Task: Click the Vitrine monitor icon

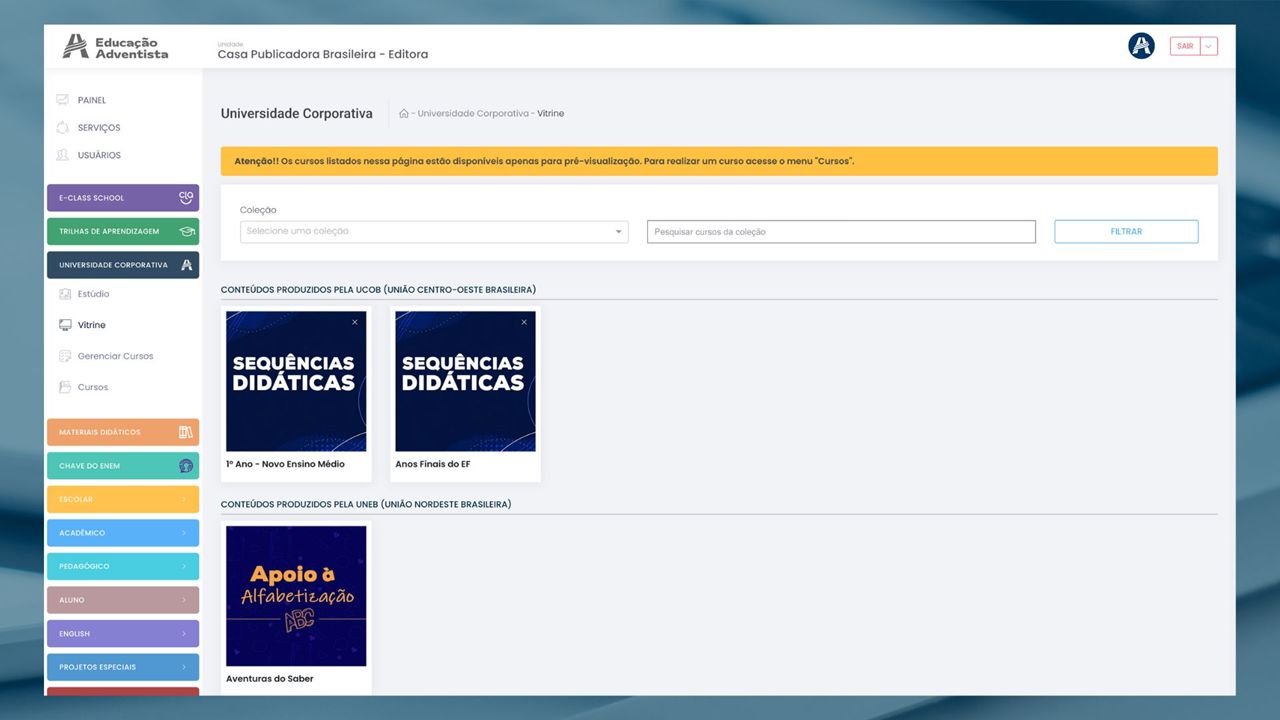Action: tap(65, 325)
